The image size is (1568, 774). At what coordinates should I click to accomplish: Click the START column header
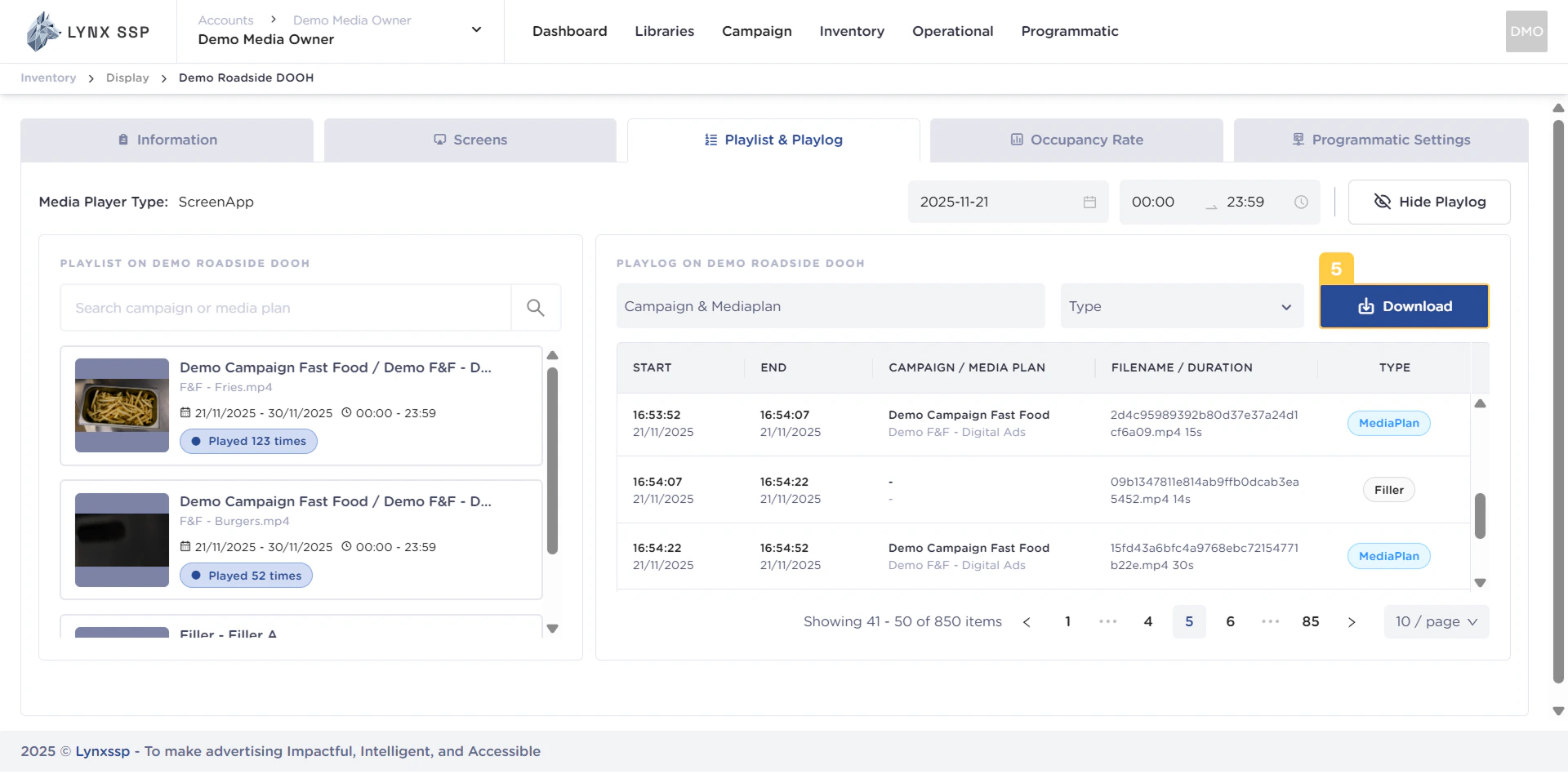[x=652, y=367]
